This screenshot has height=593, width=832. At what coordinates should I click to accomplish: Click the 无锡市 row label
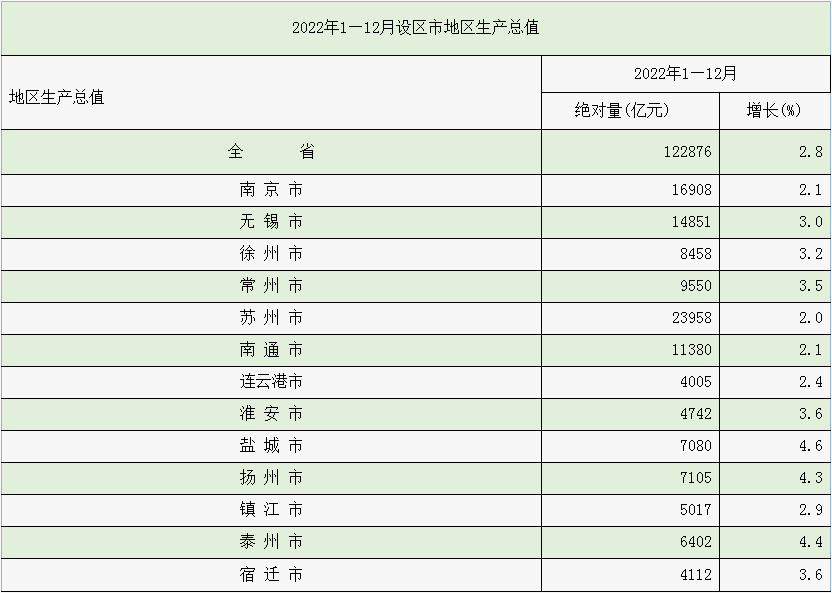(x=271, y=222)
